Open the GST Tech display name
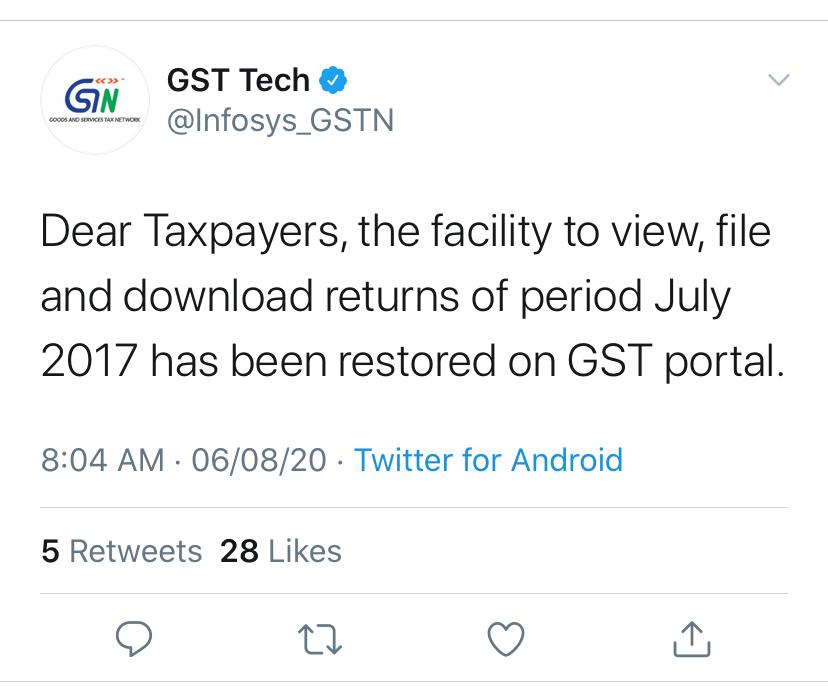828x686 pixels. tap(238, 79)
